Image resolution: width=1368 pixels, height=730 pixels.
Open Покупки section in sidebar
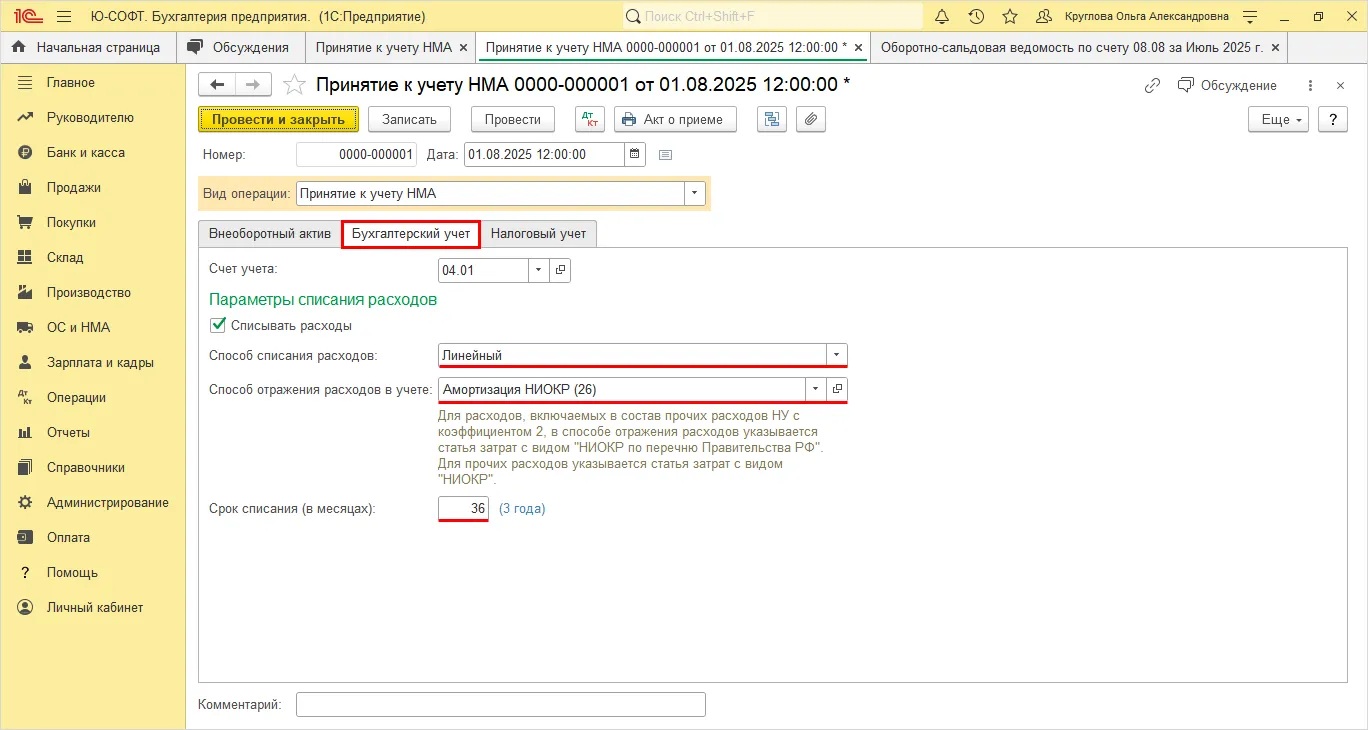71,222
